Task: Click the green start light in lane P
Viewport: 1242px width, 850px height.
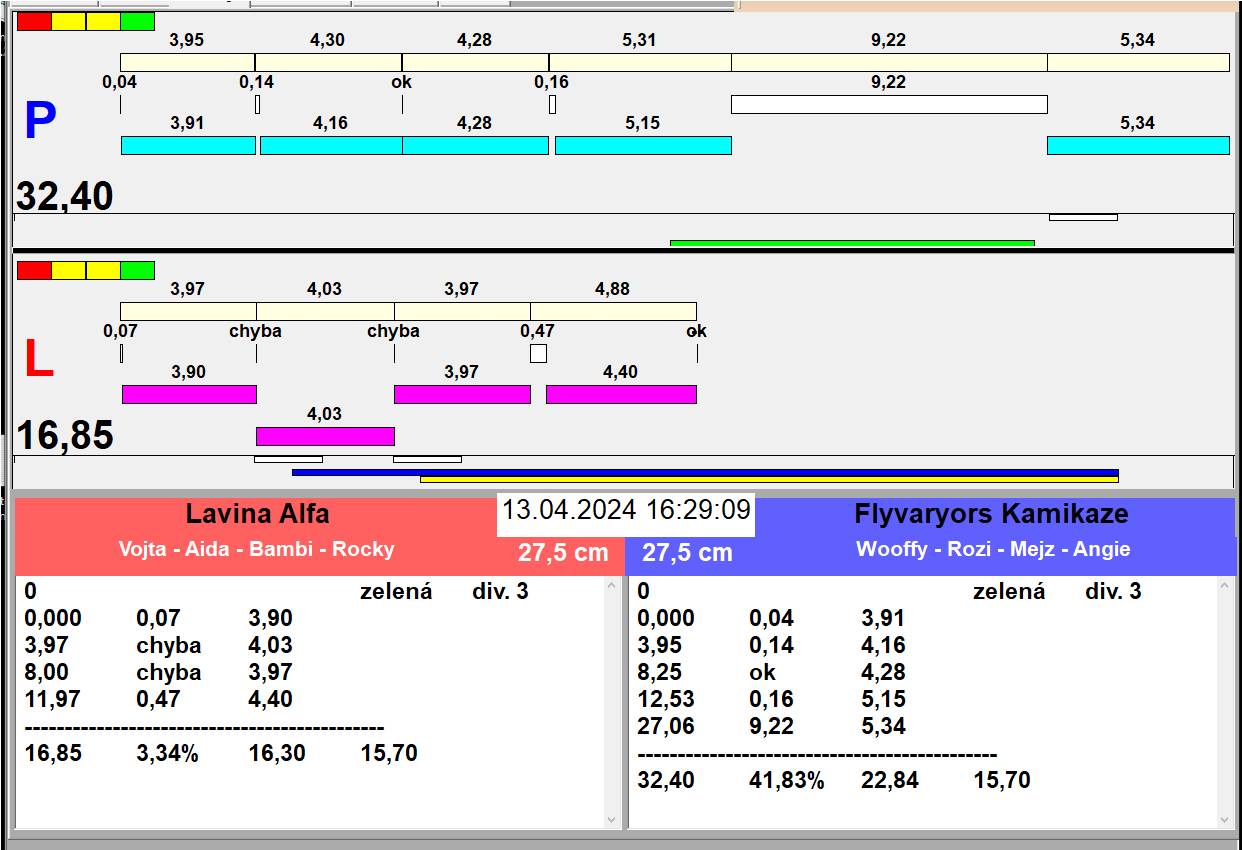Action: coord(137,21)
